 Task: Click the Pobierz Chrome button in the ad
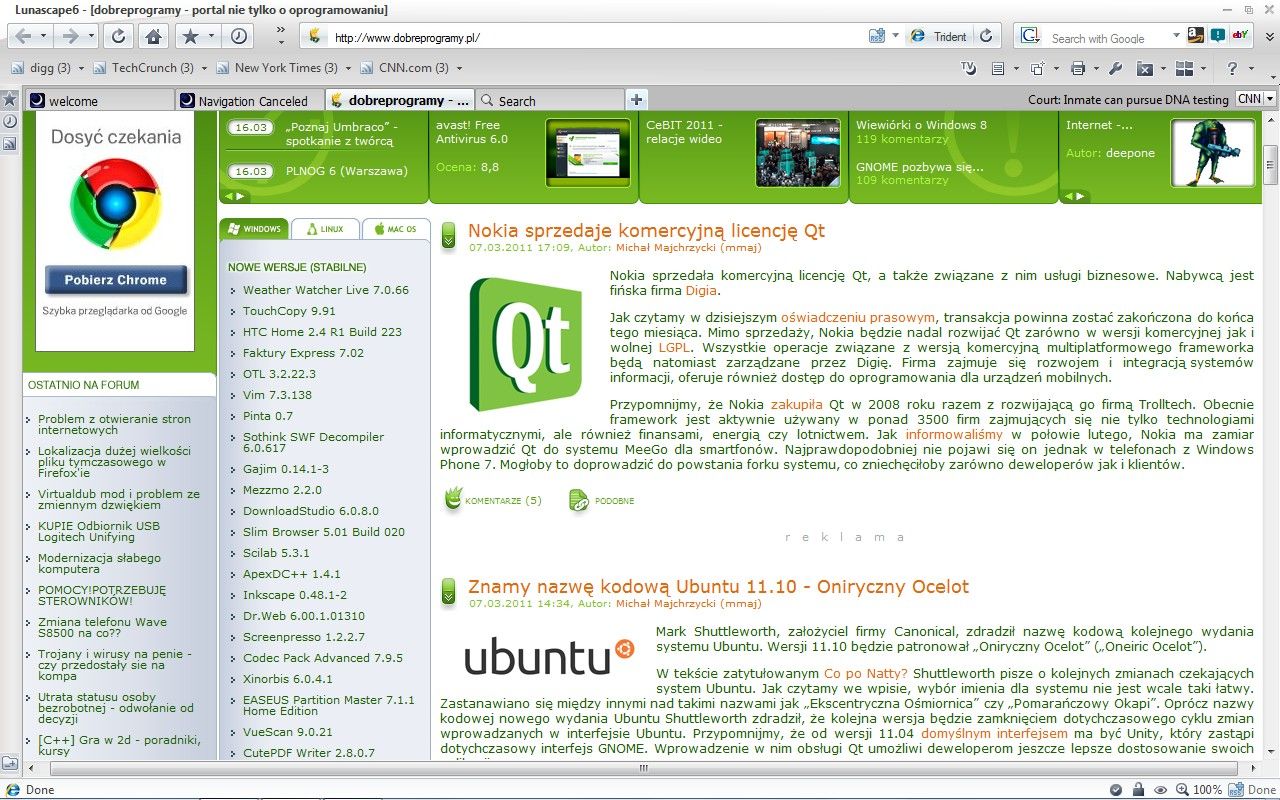116,278
